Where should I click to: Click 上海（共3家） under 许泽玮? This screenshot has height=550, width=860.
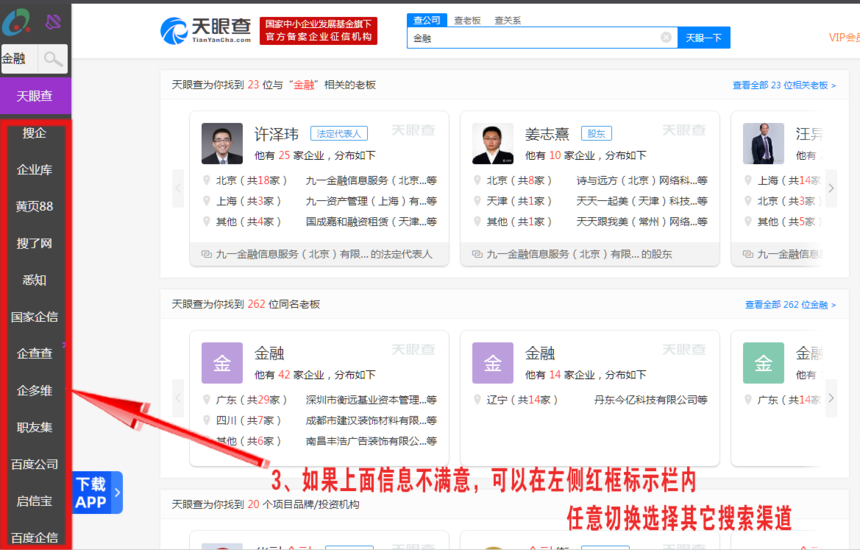coord(248,201)
